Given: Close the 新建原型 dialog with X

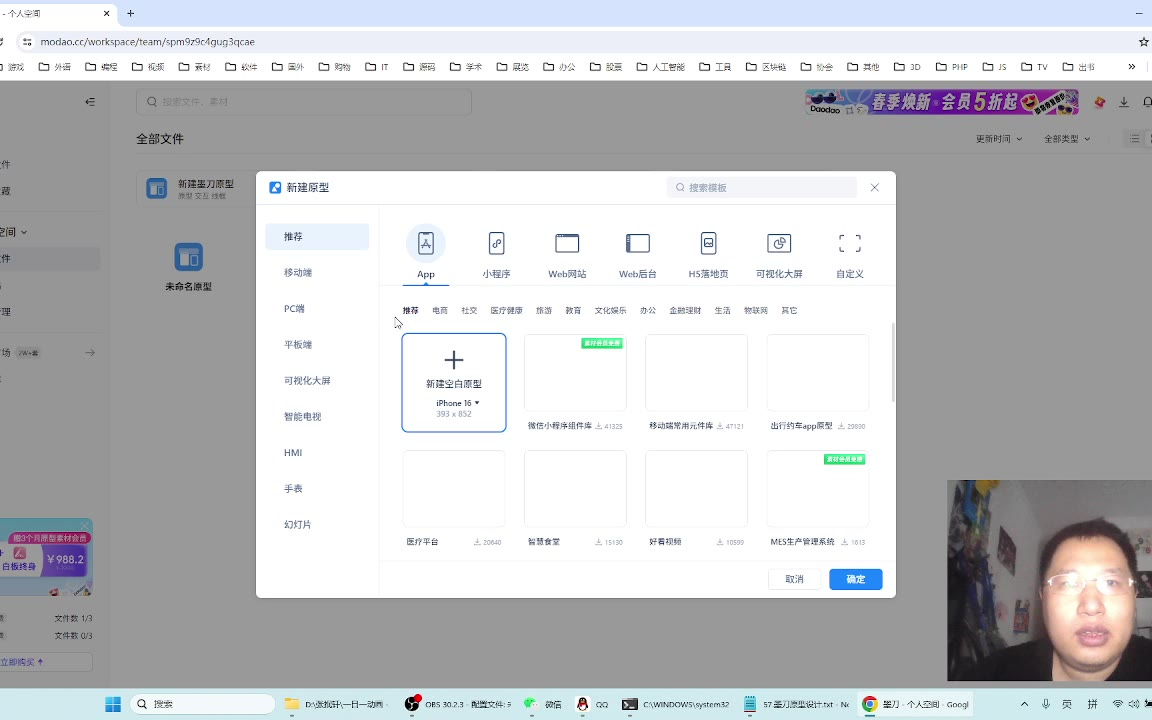Looking at the screenshot, I should [874, 187].
